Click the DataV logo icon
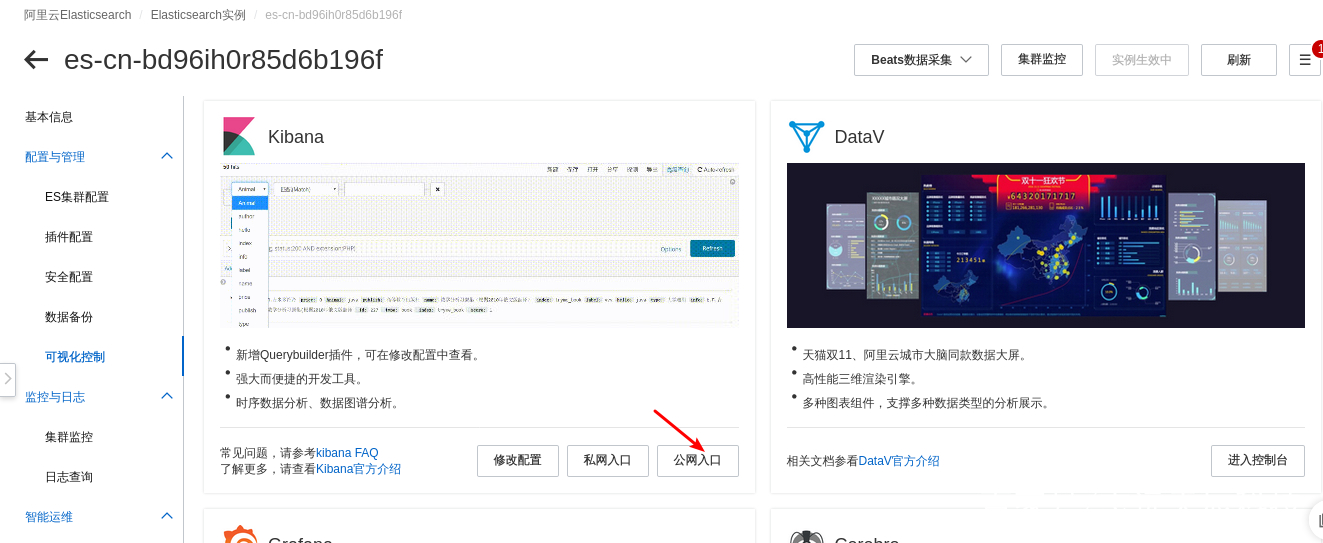This screenshot has height=543, width=1323. 806,136
